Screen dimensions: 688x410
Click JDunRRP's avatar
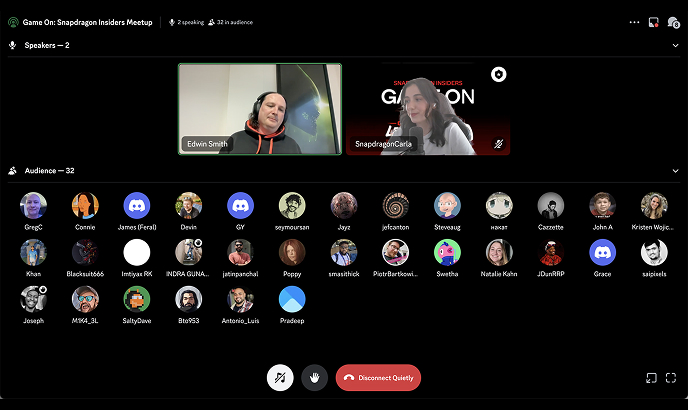(551, 252)
